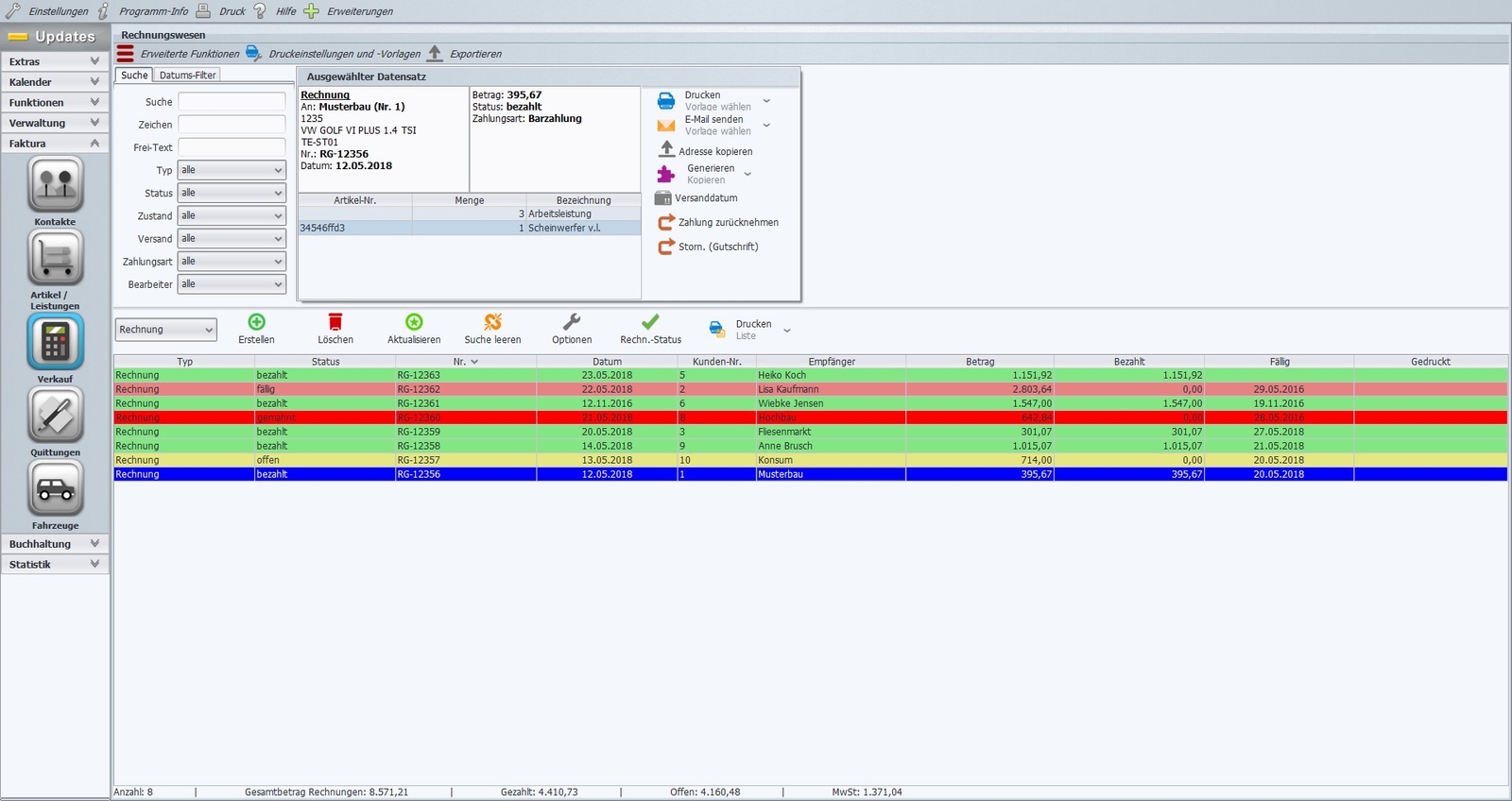Click the Suche leeren icon
This screenshot has height=801, width=1512.
point(492,322)
